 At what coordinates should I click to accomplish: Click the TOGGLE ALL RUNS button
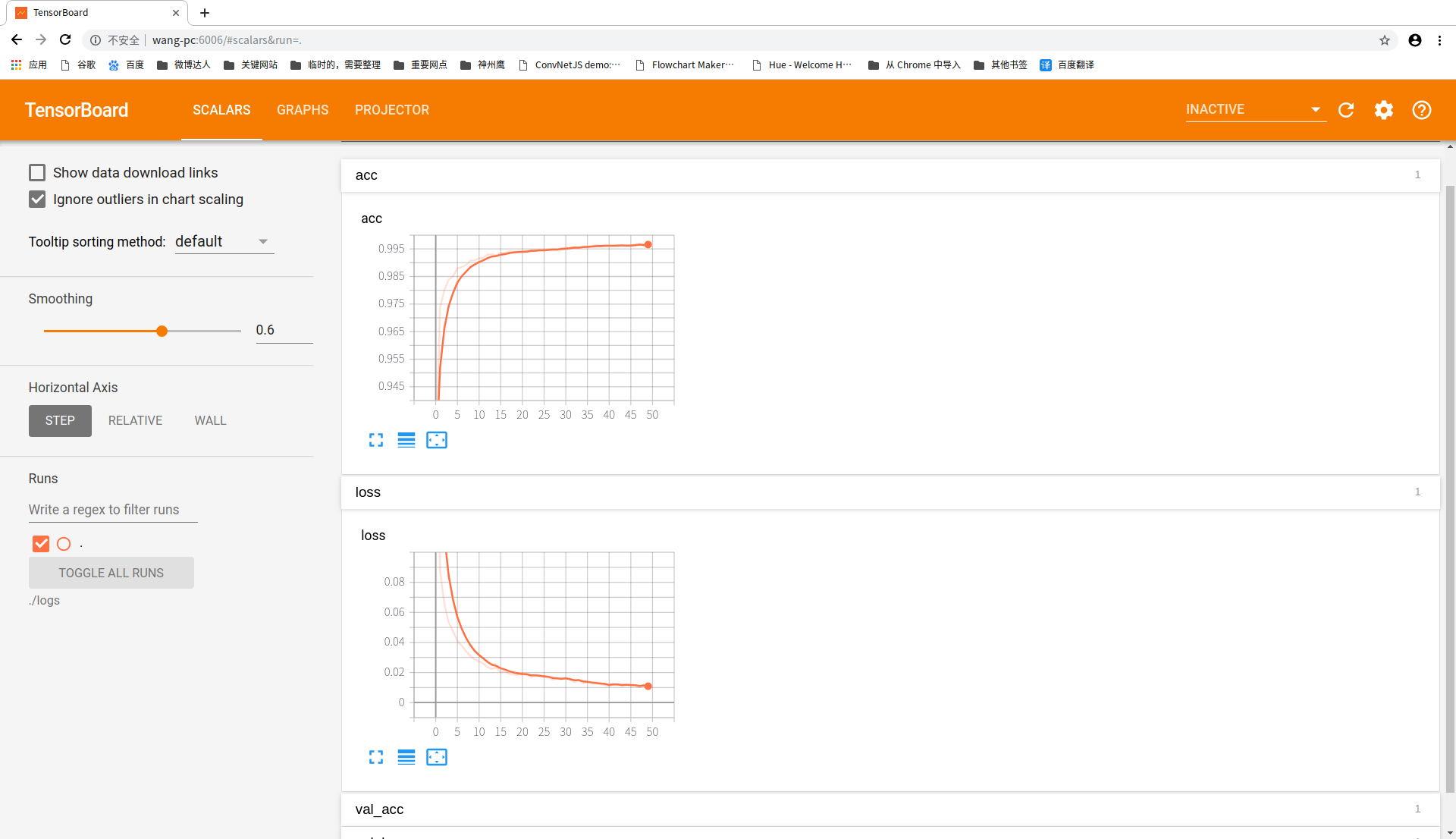pos(111,573)
